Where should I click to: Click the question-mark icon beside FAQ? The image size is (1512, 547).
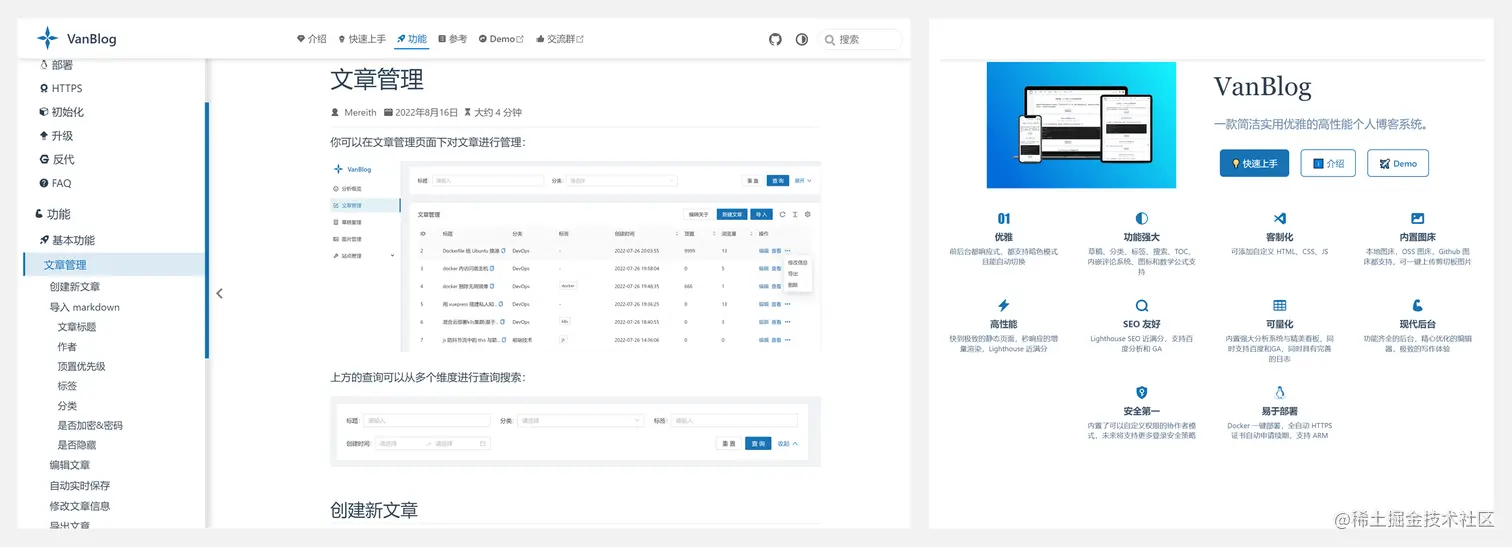43,183
